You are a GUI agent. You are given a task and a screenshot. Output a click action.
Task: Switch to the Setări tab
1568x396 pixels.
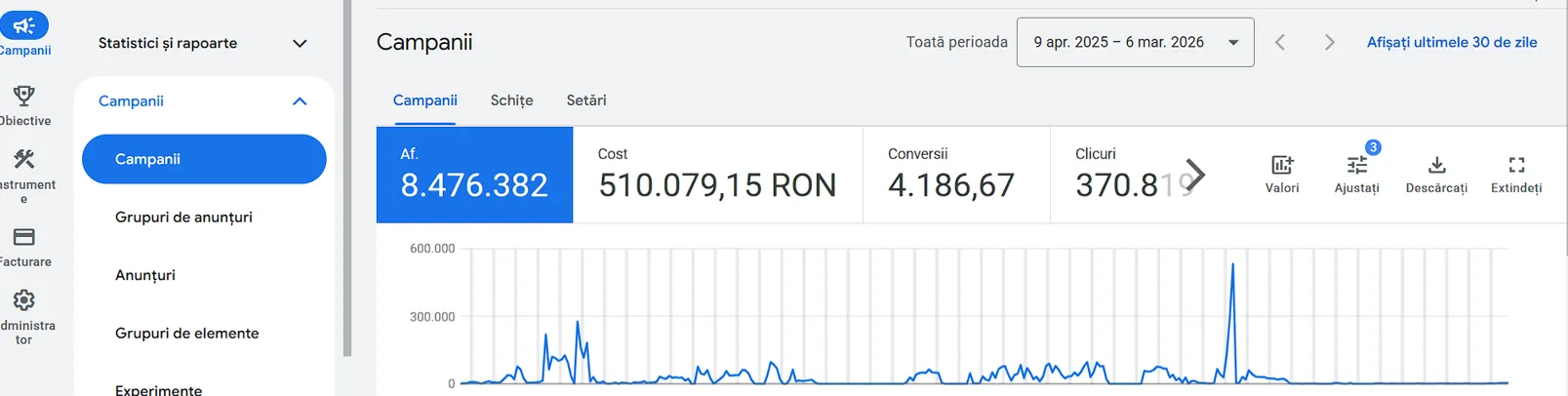(586, 100)
